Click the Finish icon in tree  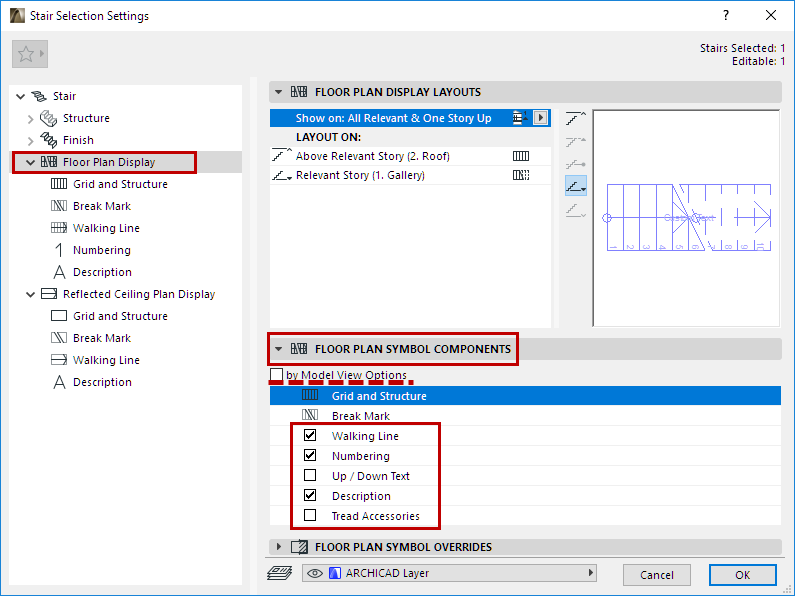pos(49,140)
